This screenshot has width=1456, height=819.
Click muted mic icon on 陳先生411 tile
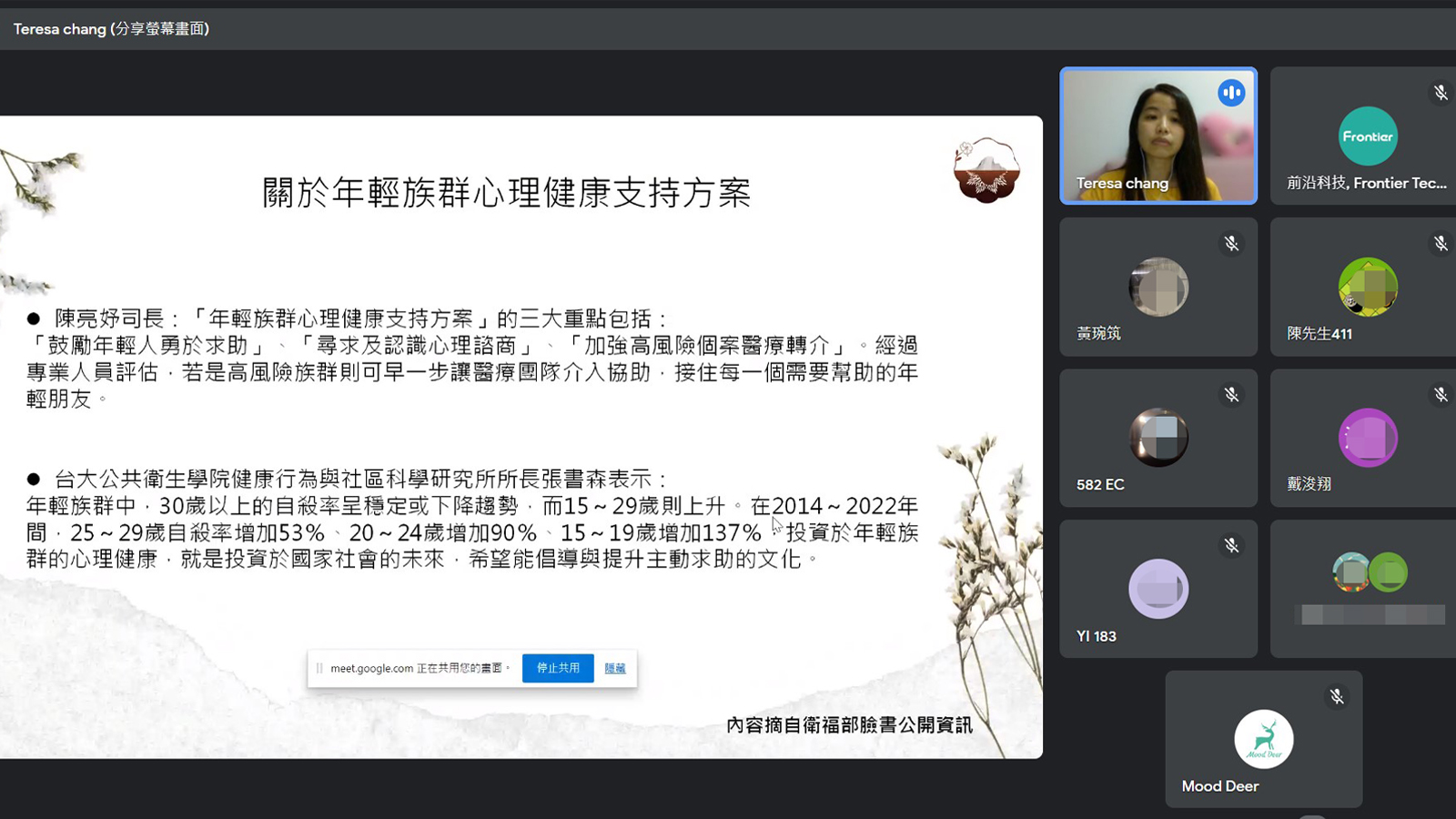[1441, 244]
